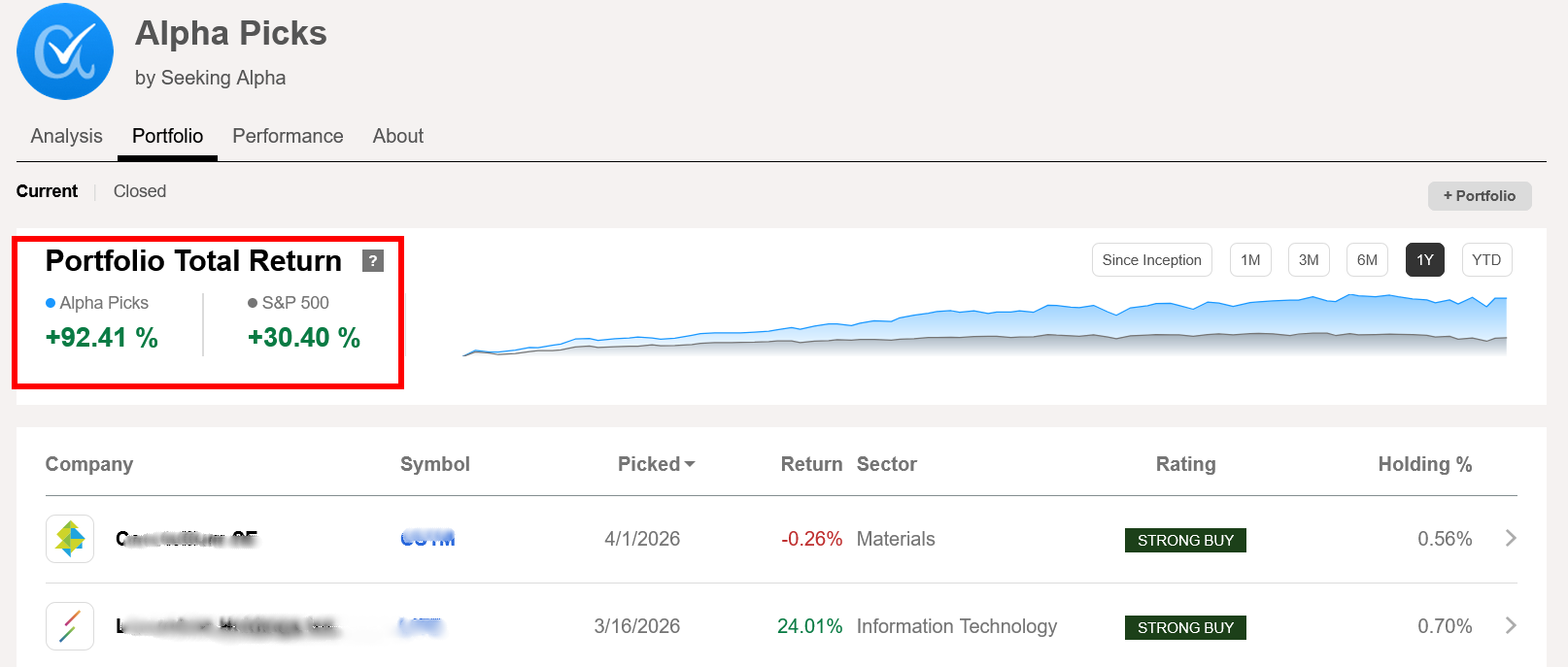Click the company logo in the Information Technology row
The width and height of the screenshot is (1568, 667).
pyautogui.click(x=70, y=626)
